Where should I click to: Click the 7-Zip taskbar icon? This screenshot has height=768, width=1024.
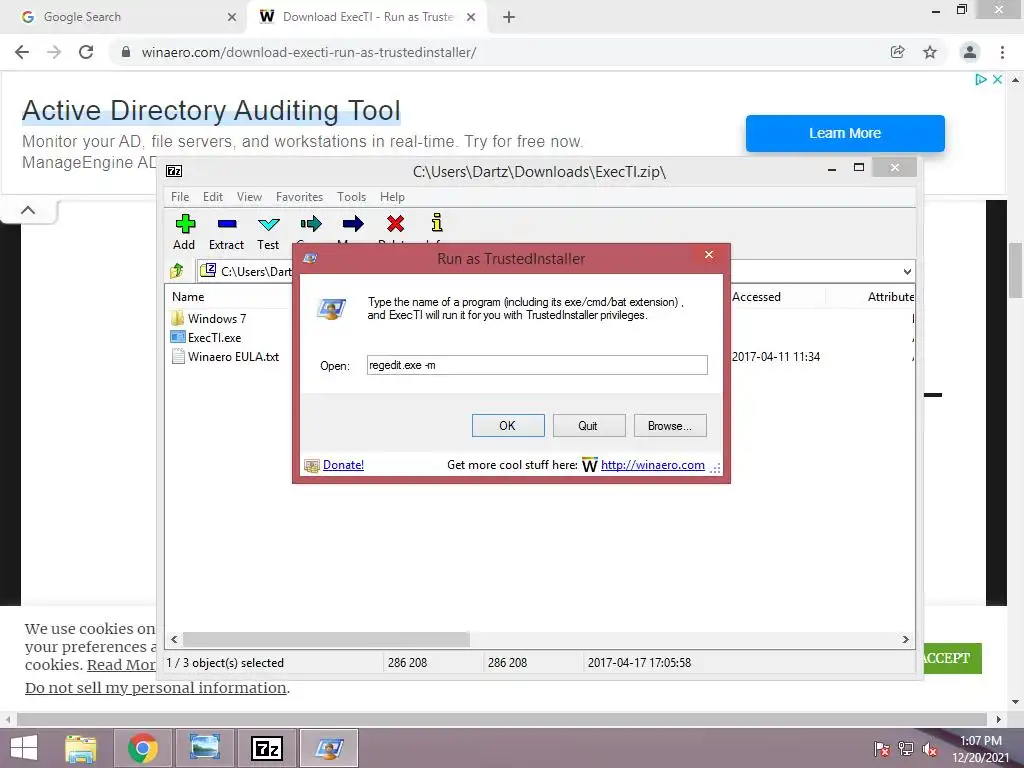[267, 748]
